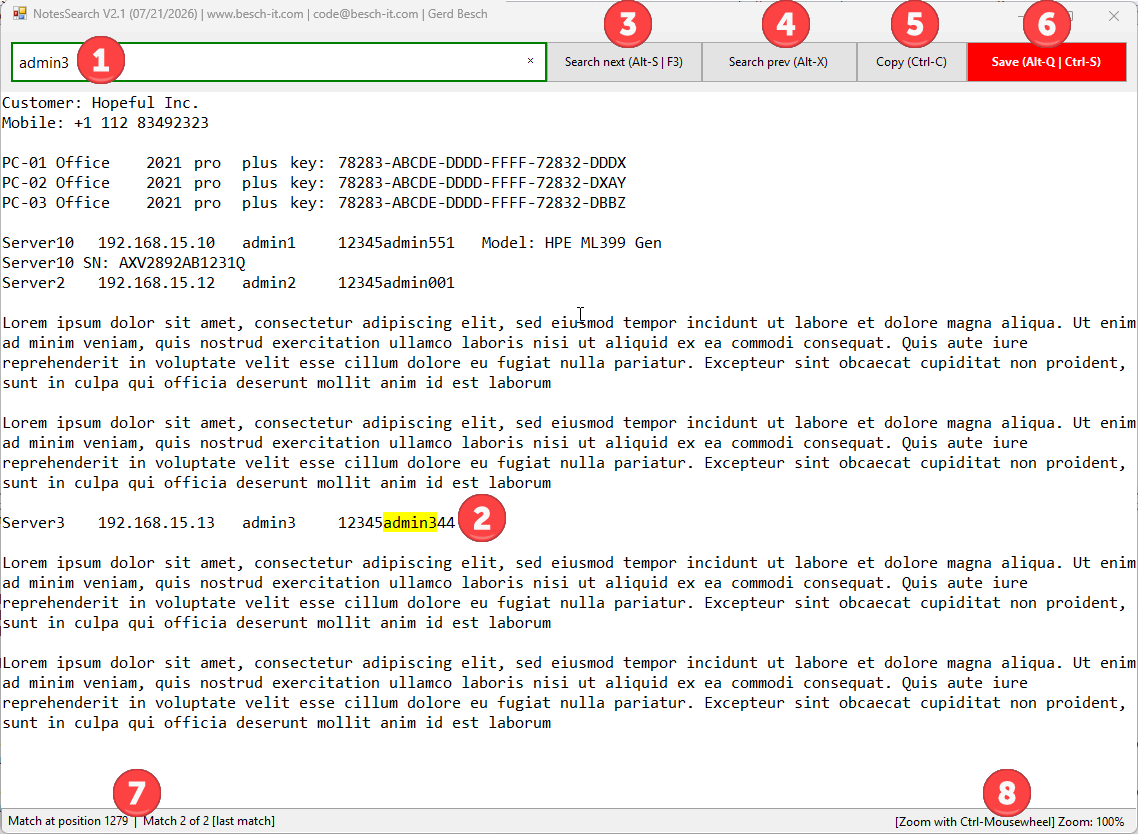Image resolution: width=1138 pixels, height=834 pixels.
Task: Click the password 12345admin001
Action: [396, 282]
